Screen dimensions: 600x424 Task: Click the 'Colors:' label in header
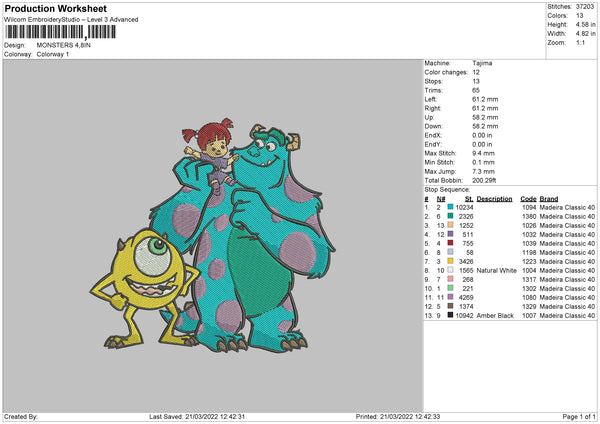(x=557, y=16)
